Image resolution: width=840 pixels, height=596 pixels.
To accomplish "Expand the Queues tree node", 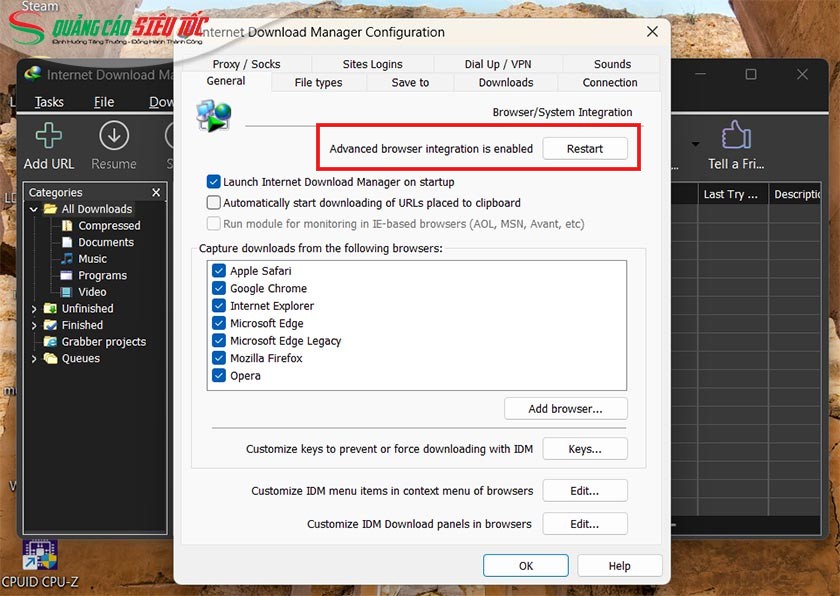I will [34, 359].
